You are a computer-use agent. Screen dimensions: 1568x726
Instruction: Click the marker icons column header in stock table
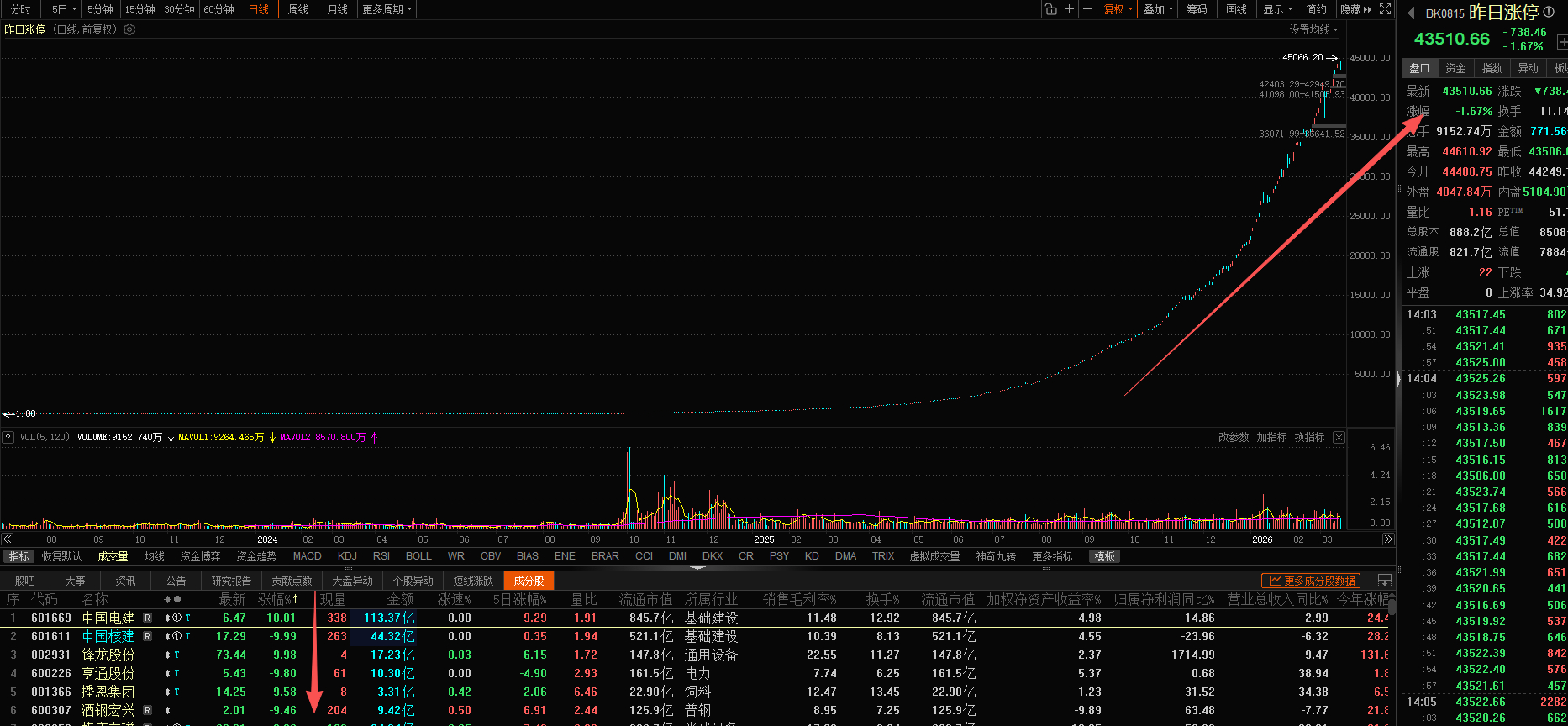click(172, 599)
